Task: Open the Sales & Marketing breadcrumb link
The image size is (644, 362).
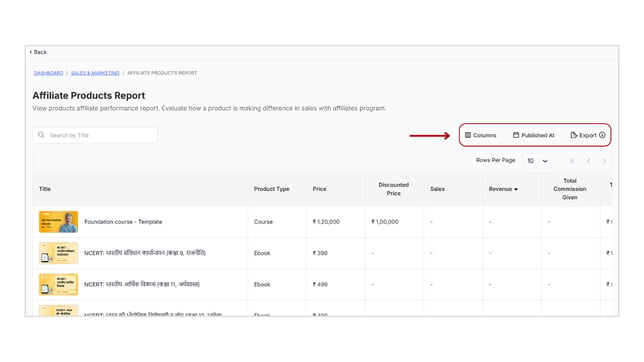Action: click(x=95, y=73)
